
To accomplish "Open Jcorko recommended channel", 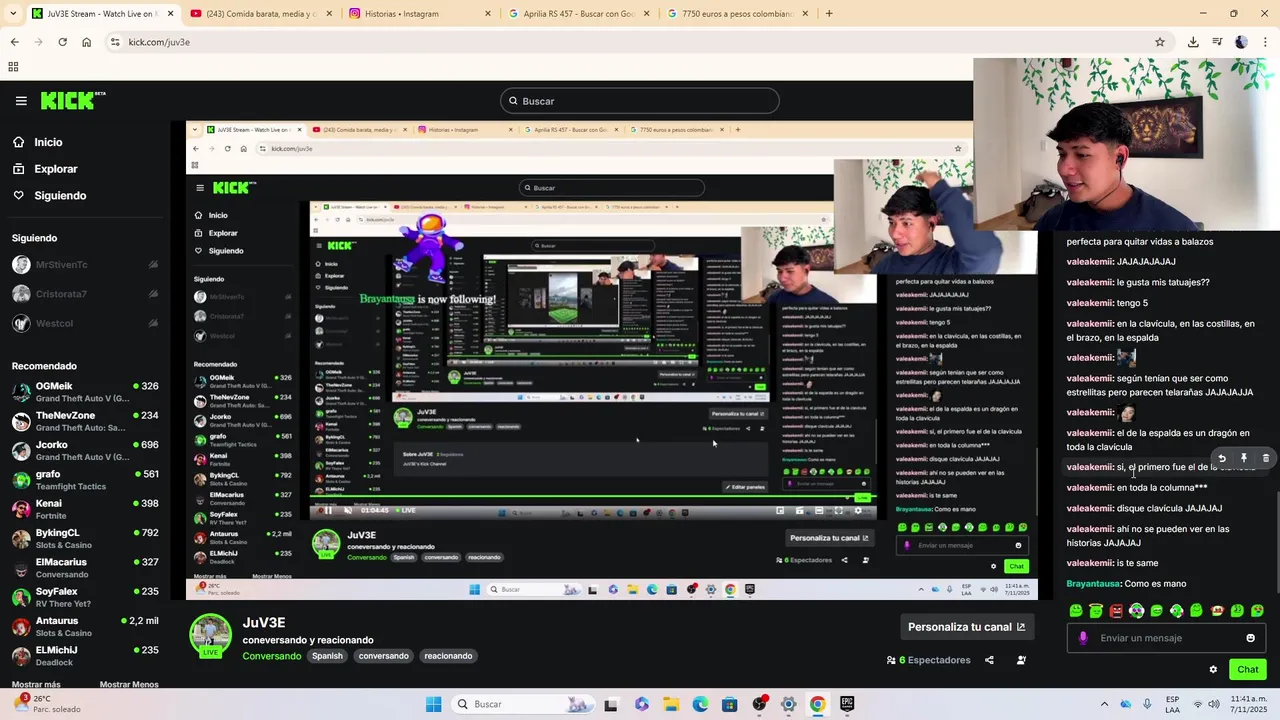I will point(85,450).
